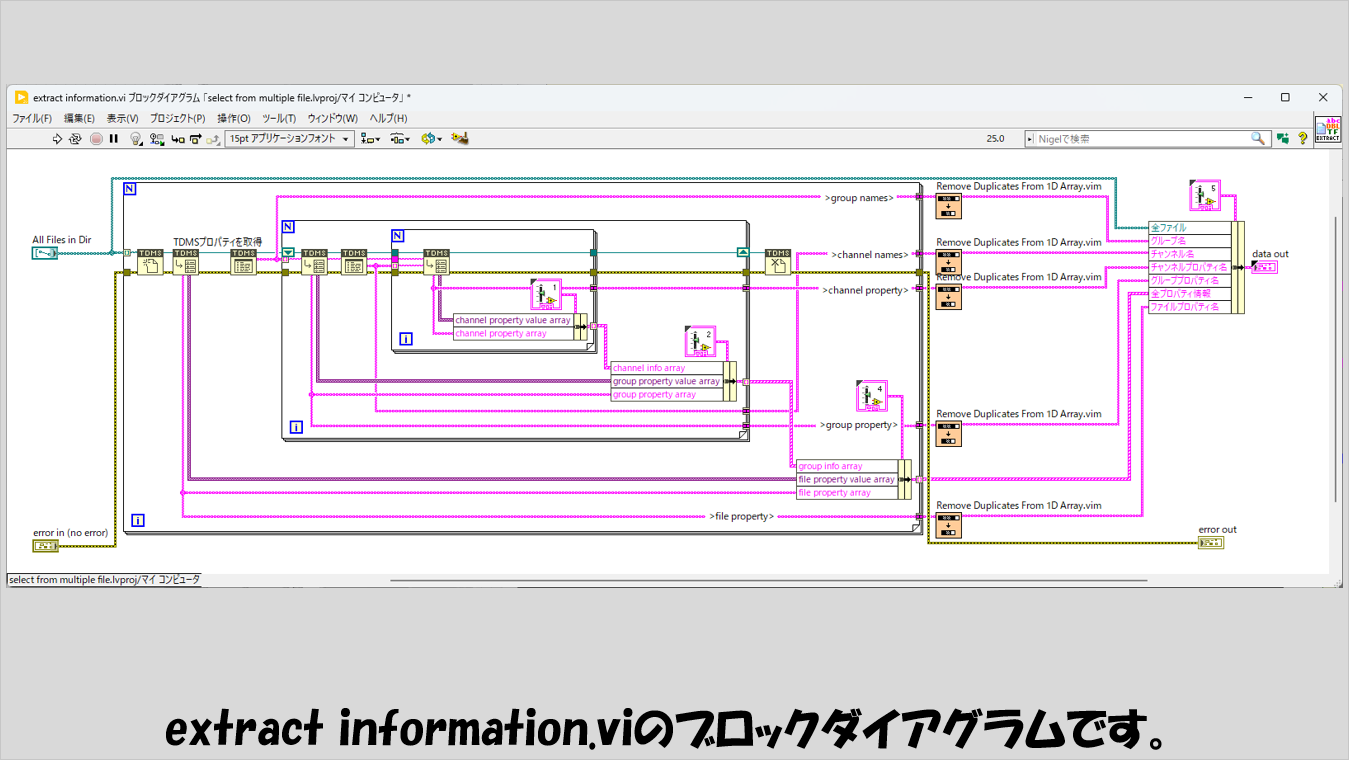
Task: Expand the Distribute Objects dropdown
Action: 400,139
